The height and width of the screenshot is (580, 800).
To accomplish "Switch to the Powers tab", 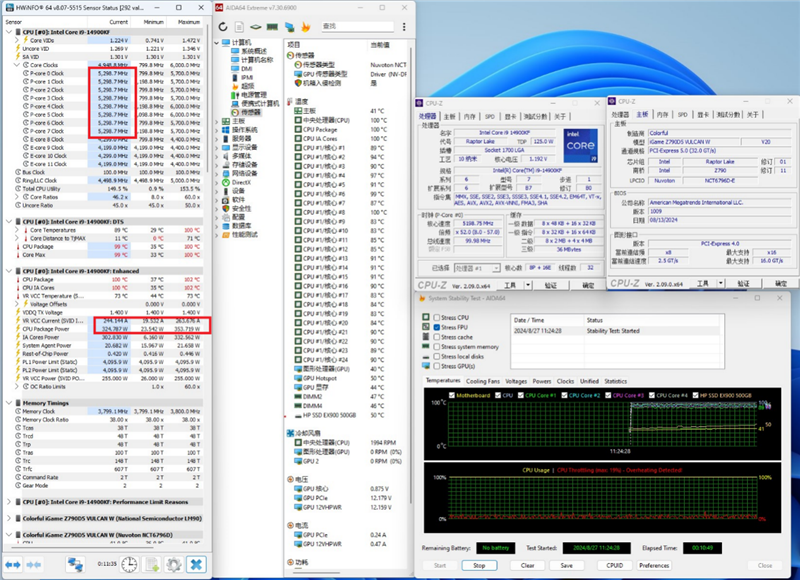I will tap(542, 381).
